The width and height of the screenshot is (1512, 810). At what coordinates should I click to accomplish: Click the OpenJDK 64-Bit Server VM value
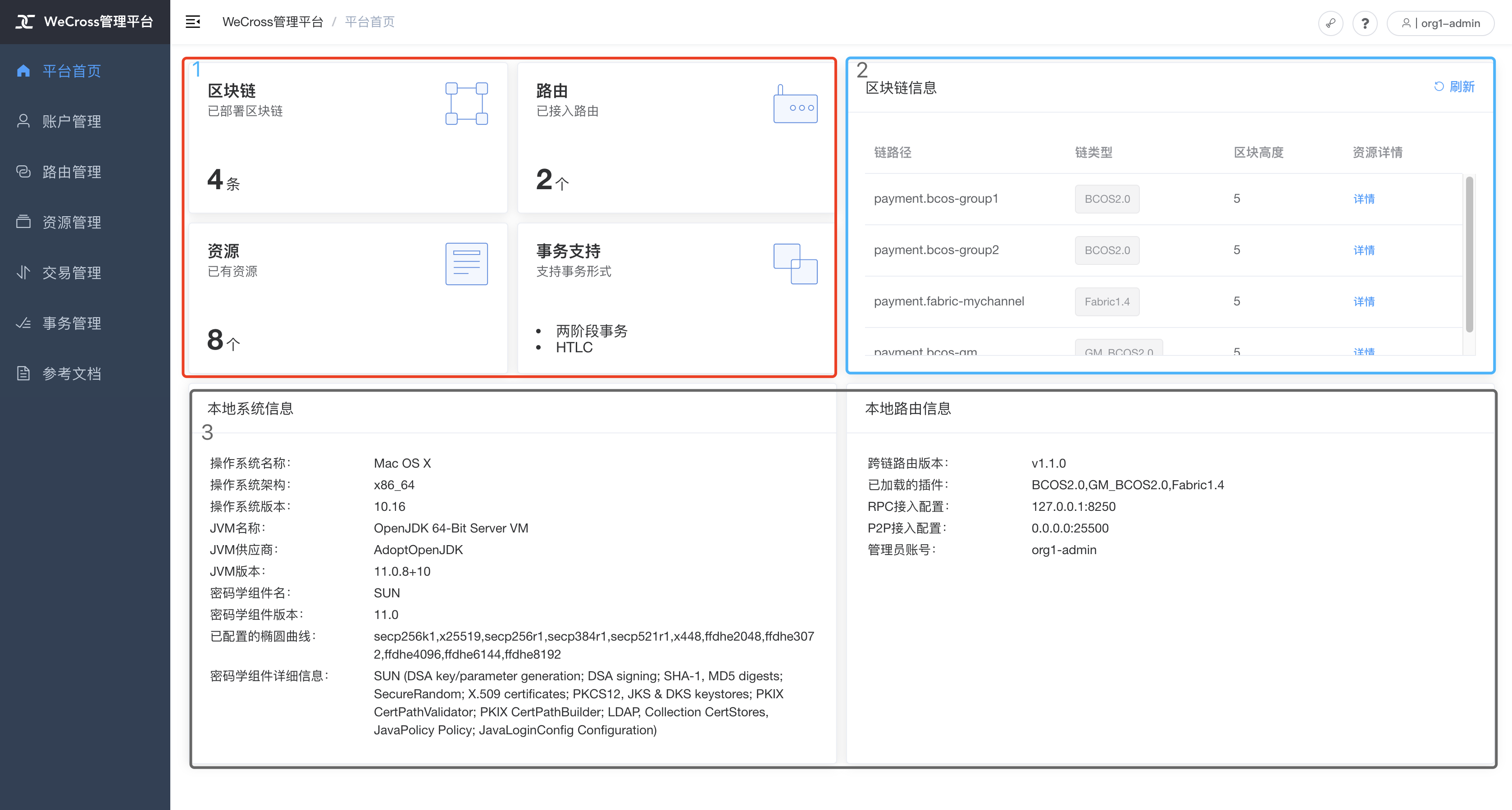[x=451, y=528]
